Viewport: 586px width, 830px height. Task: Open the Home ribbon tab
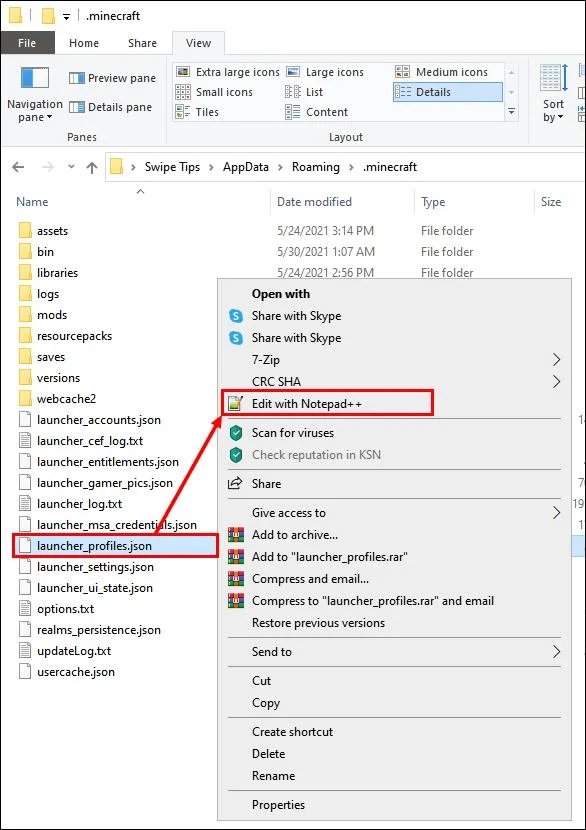(84, 43)
